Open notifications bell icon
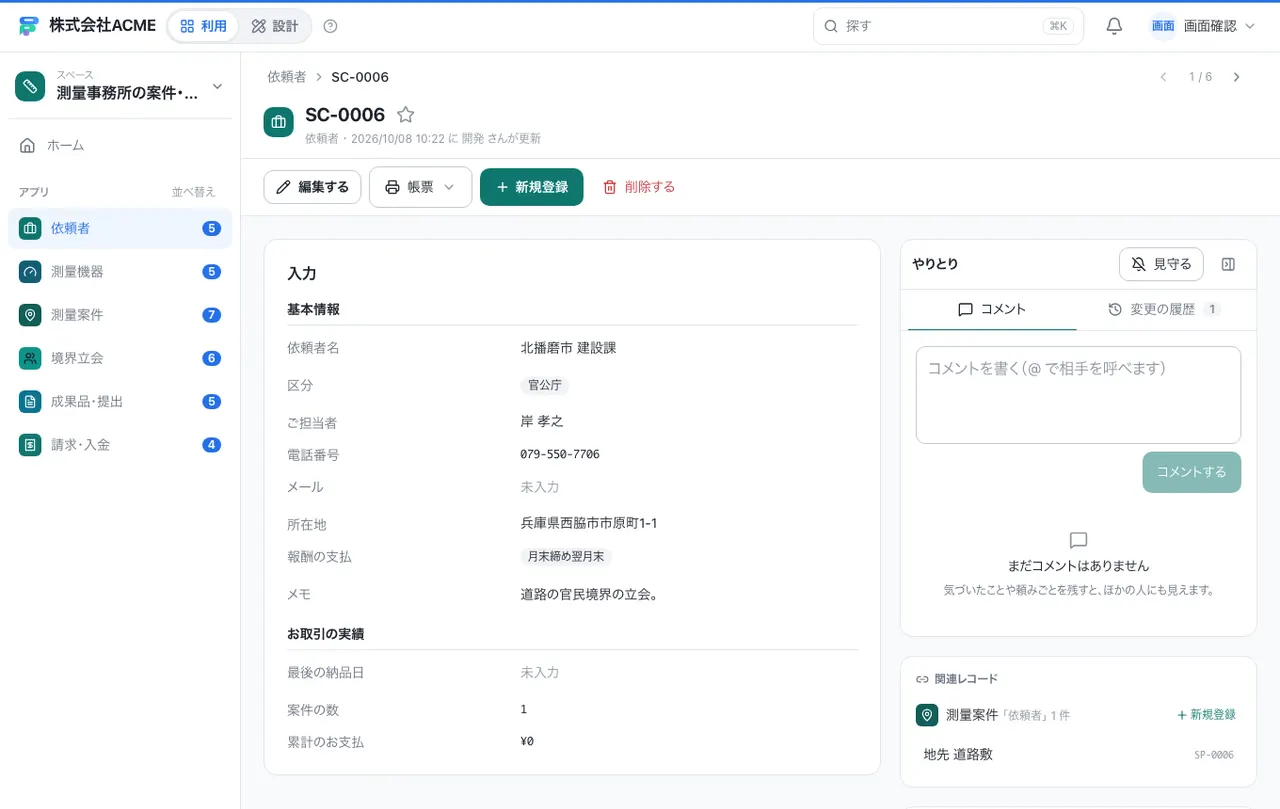This screenshot has width=1280, height=809. [x=1114, y=26]
